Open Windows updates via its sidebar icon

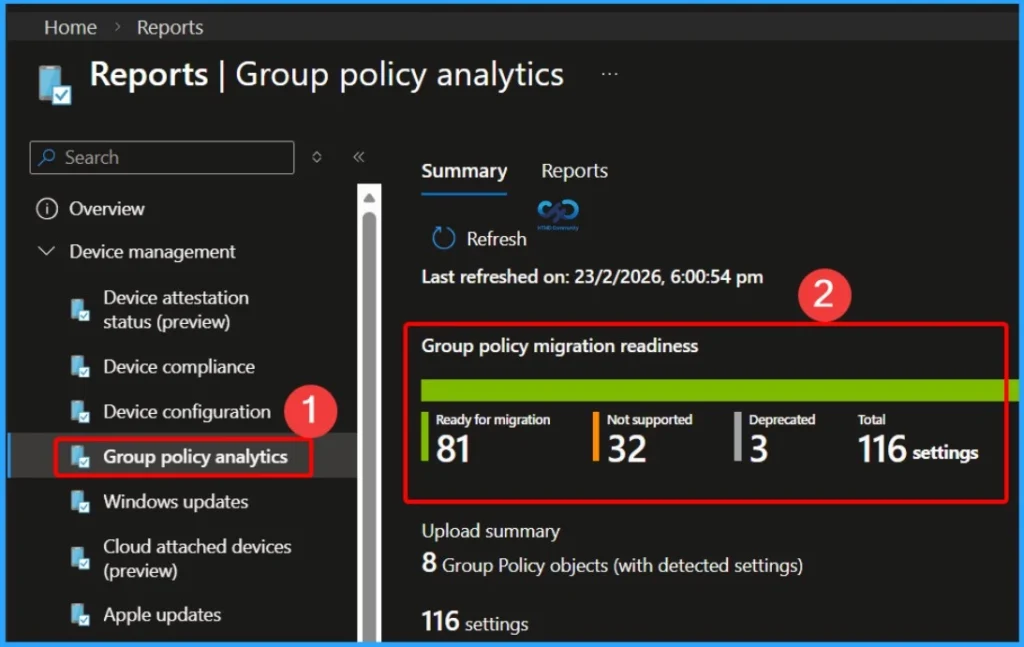[79, 502]
